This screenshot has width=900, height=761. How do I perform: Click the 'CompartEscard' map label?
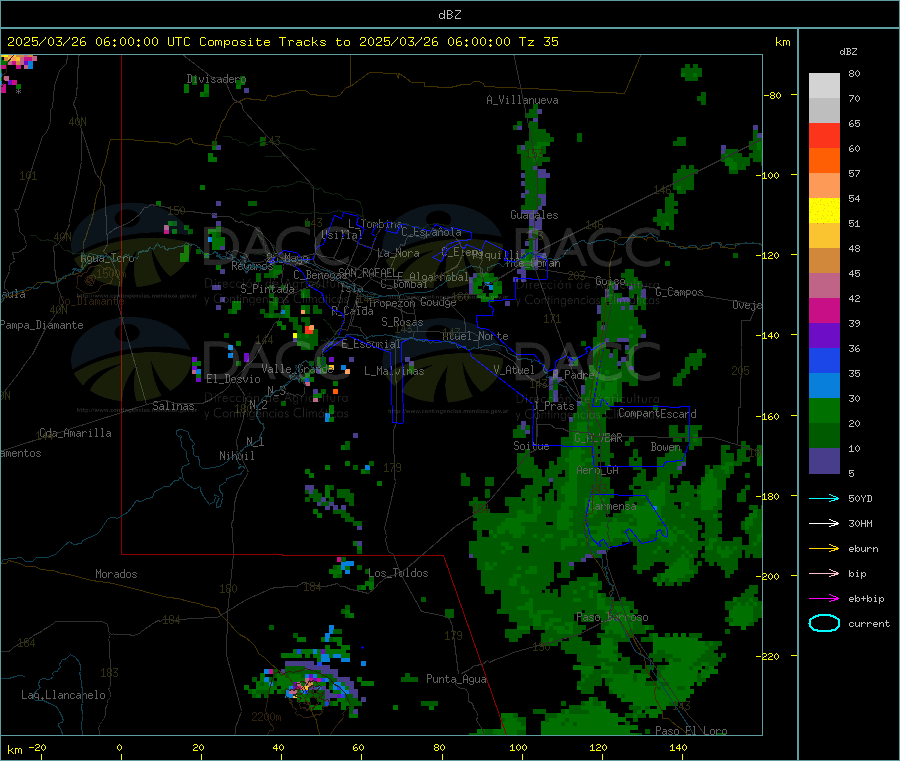pos(657,413)
